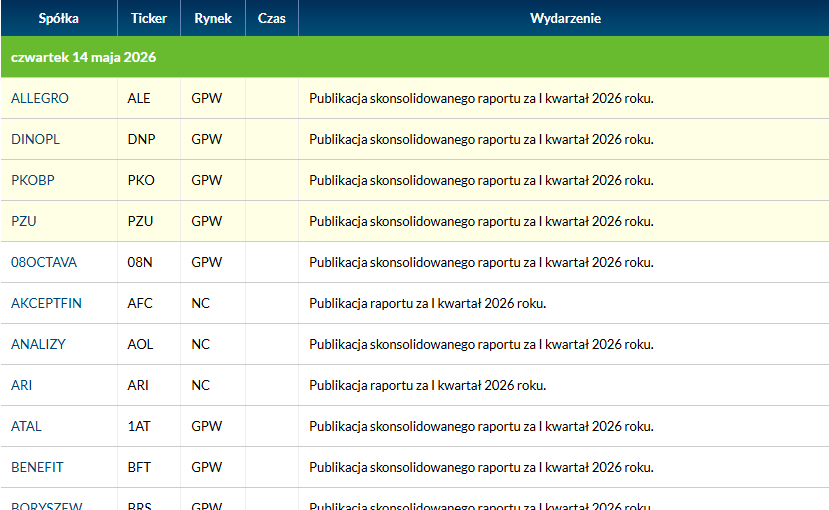Click the event text in BENEFIT row
Viewport: 829px width, 510px height.
481,467
